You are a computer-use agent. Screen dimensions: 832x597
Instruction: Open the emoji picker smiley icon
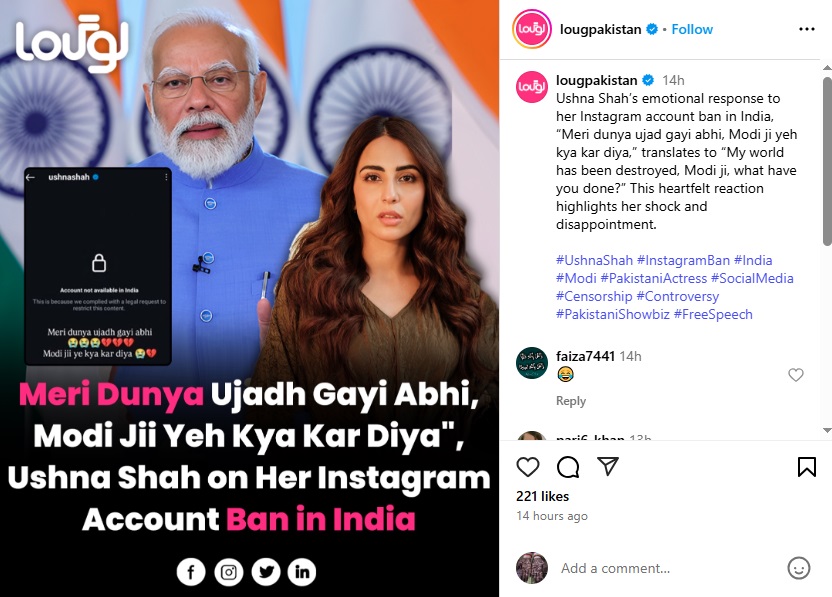coord(799,568)
